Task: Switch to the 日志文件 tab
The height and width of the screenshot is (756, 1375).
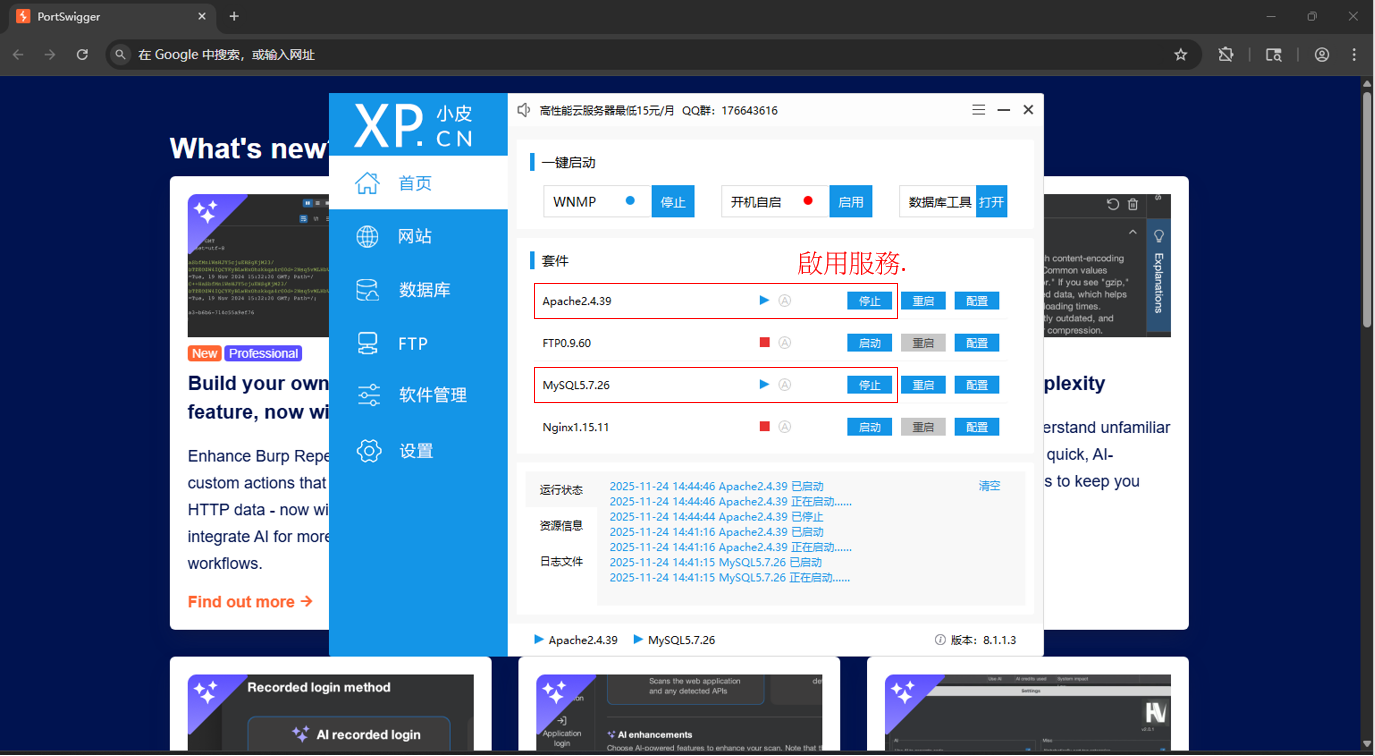Action: click(561, 561)
